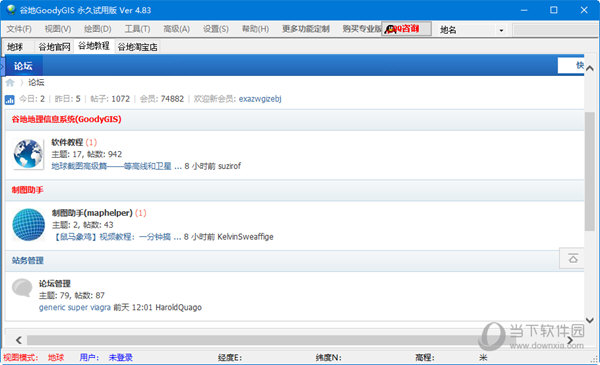
Task: Click the username KelvinSweaffige
Action: (x=245, y=237)
